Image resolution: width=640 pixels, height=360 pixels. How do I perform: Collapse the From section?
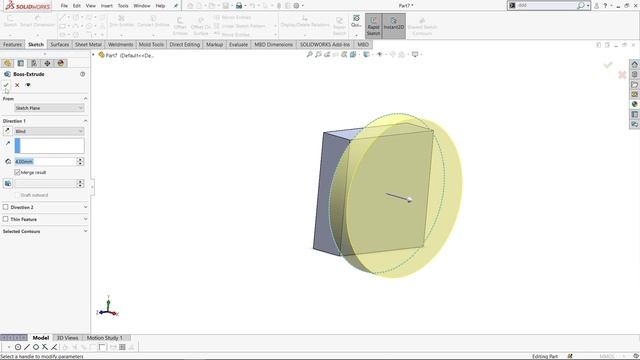click(x=85, y=99)
